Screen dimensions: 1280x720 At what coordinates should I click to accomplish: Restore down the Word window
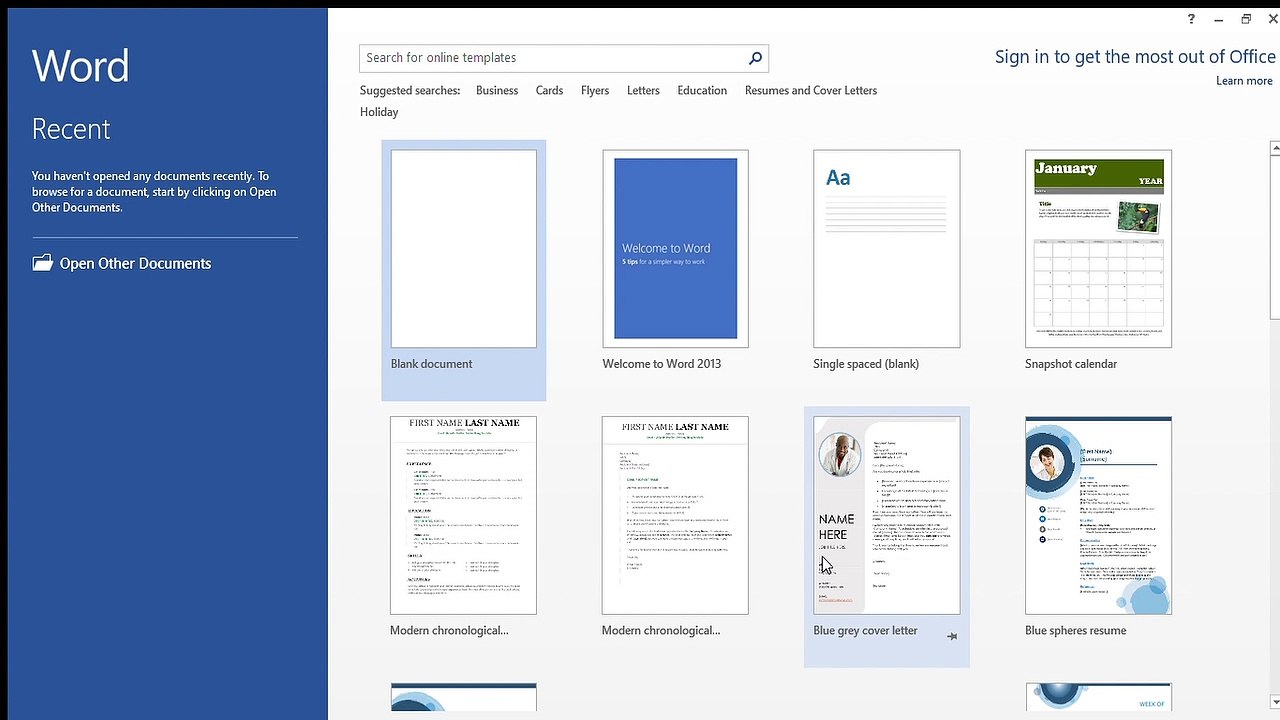pos(1246,19)
